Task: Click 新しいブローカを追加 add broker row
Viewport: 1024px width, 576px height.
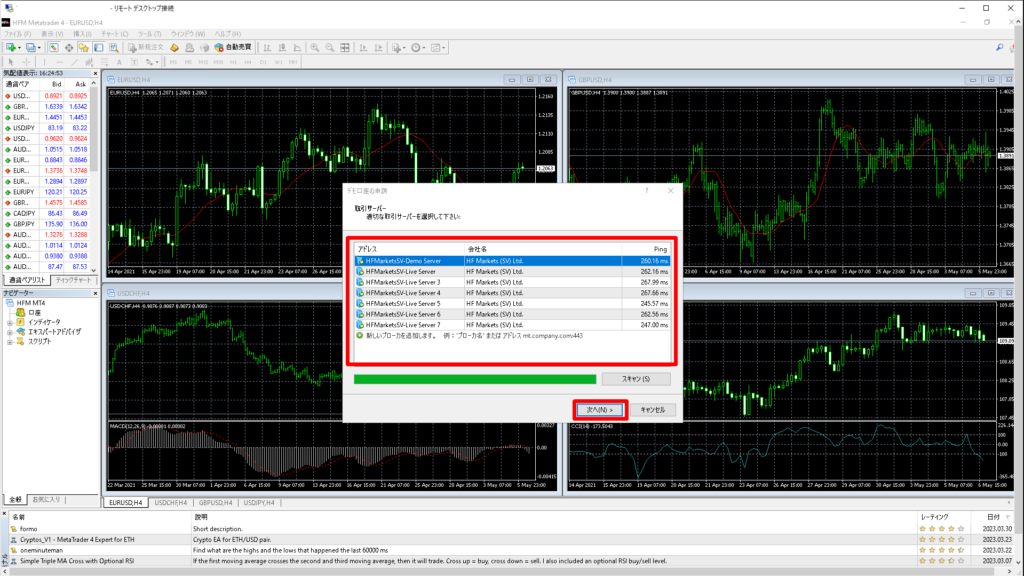Action: [x=513, y=336]
